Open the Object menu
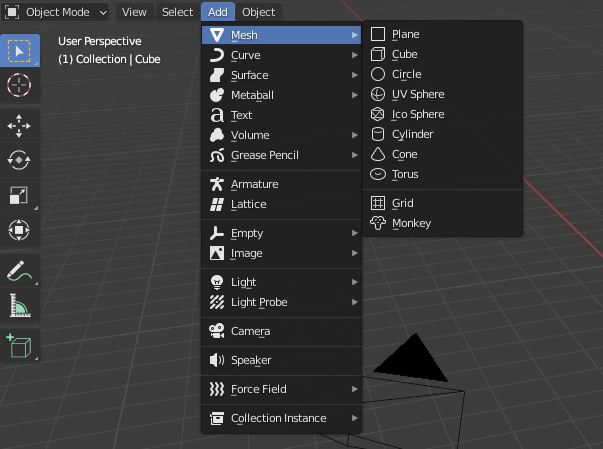Image resolution: width=603 pixels, height=449 pixels. [x=258, y=12]
